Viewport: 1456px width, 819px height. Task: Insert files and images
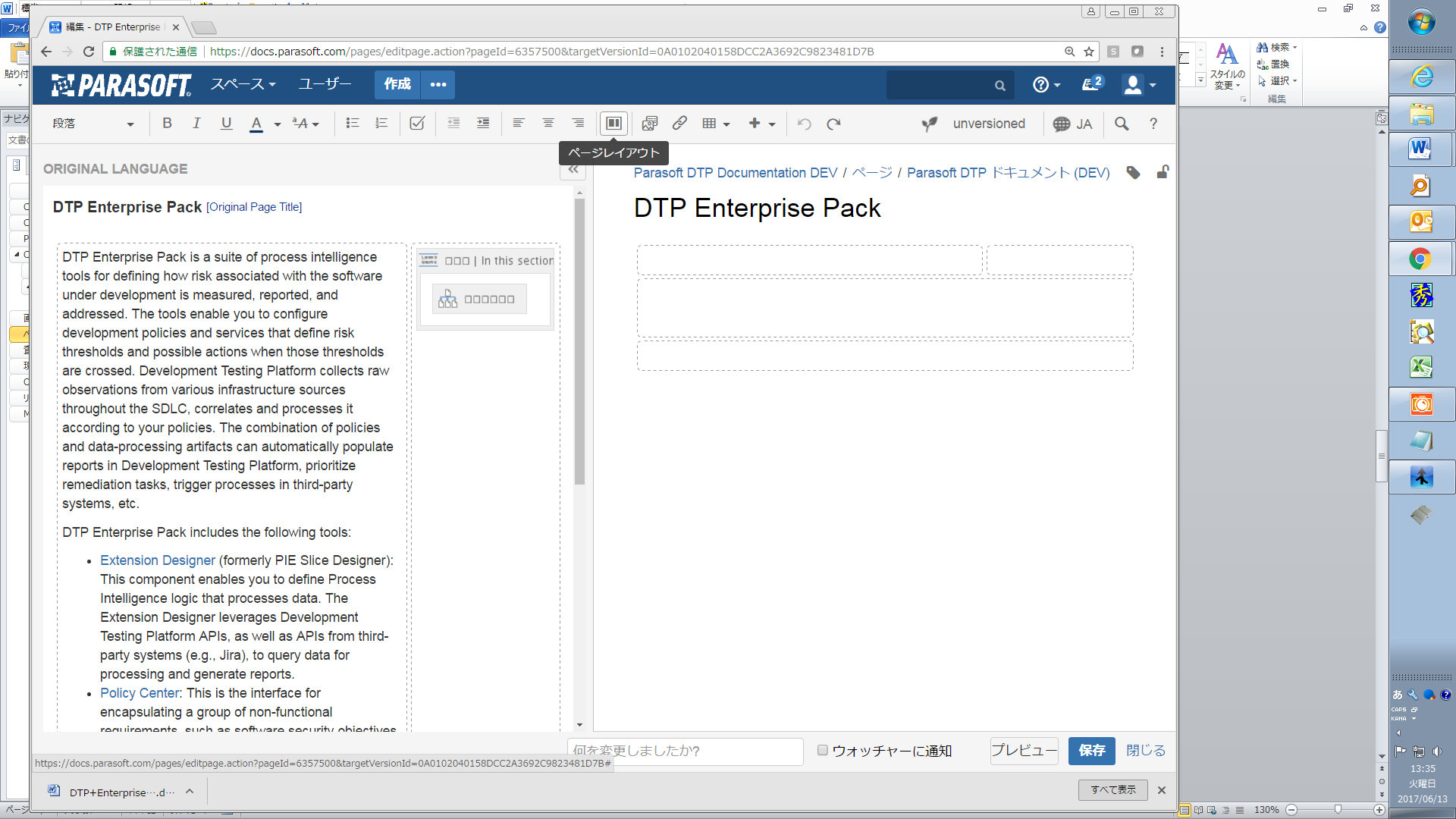pos(650,124)
